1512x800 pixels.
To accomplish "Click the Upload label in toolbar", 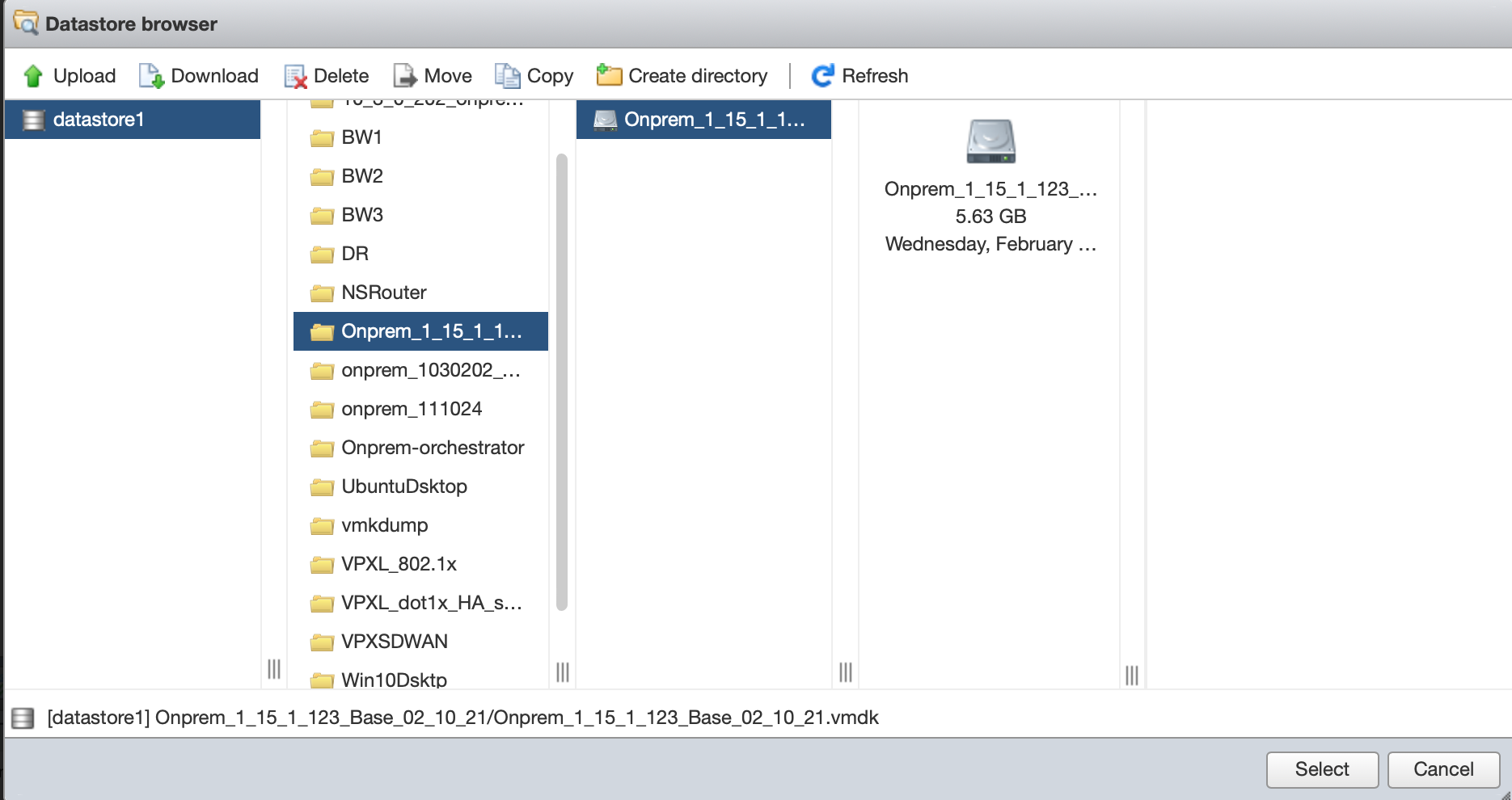I will point(85,76).
